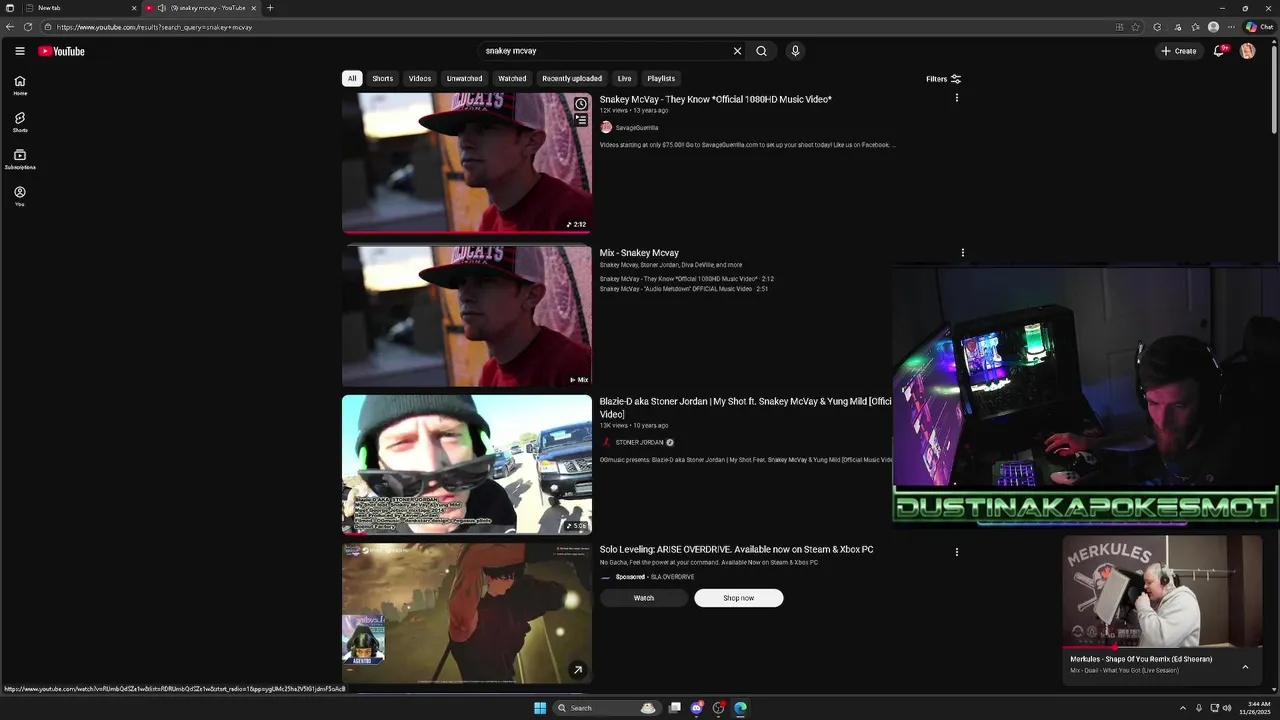Open more options for They Know video

point(957,98)
